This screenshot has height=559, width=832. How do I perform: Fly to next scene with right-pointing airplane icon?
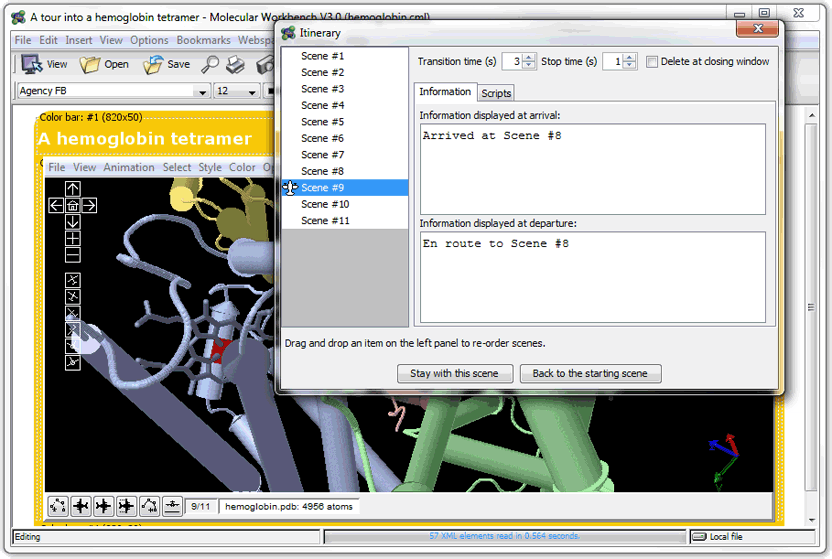103,506
